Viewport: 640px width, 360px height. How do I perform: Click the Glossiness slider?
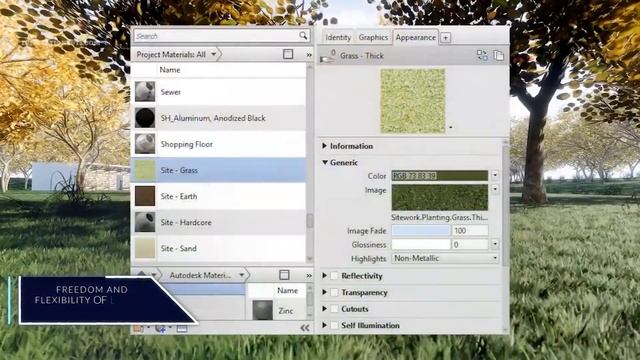pyautogui.click(x=420, y=244)
